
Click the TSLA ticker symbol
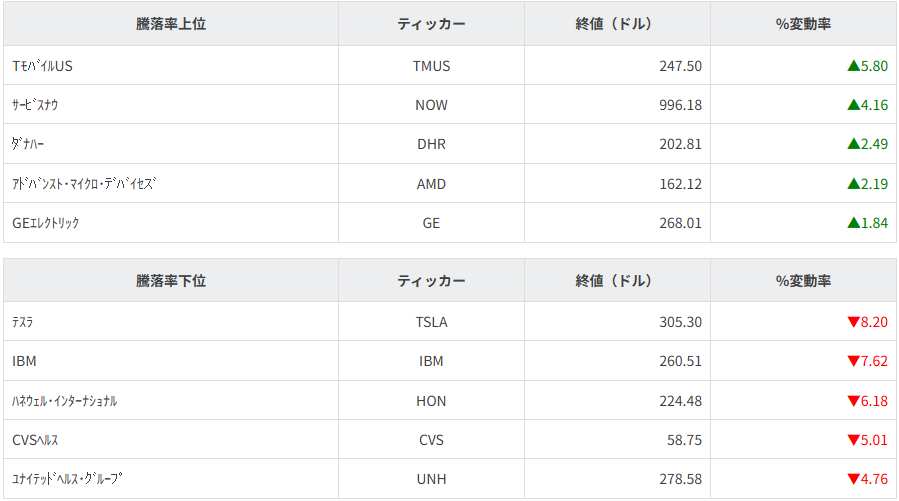[431, 322]
